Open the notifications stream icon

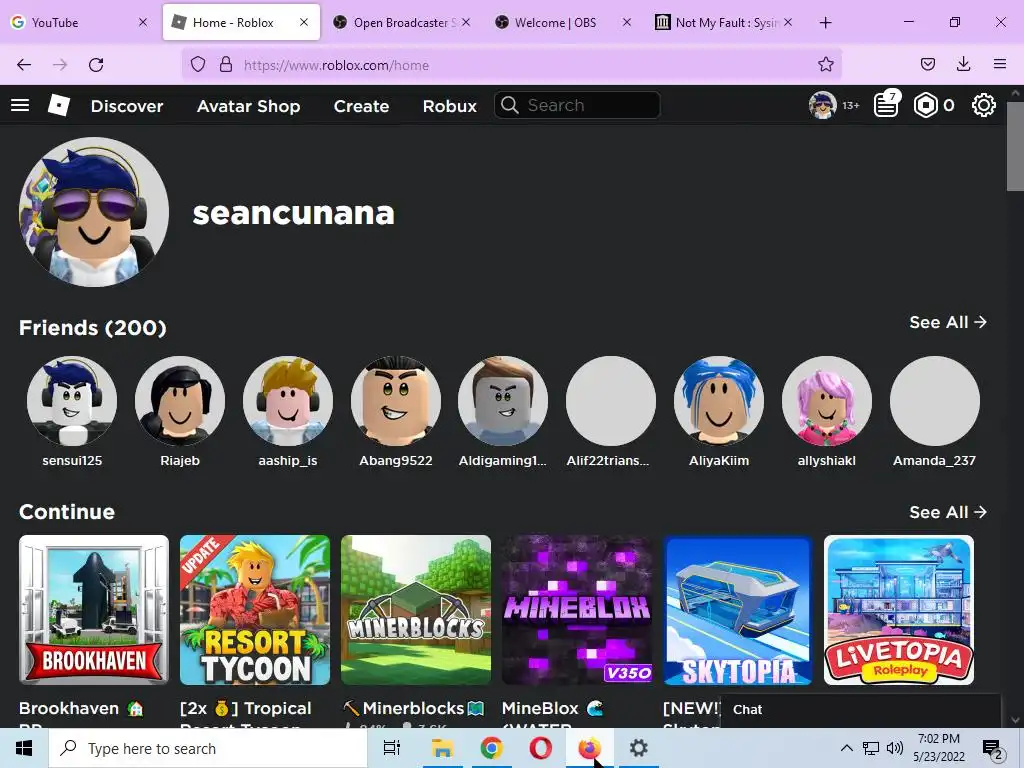(x=886, y=104)
